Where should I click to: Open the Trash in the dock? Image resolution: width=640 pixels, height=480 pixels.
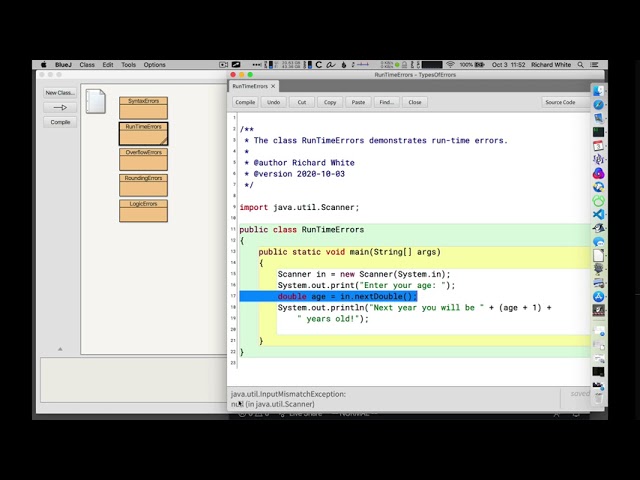click(598, 398)
